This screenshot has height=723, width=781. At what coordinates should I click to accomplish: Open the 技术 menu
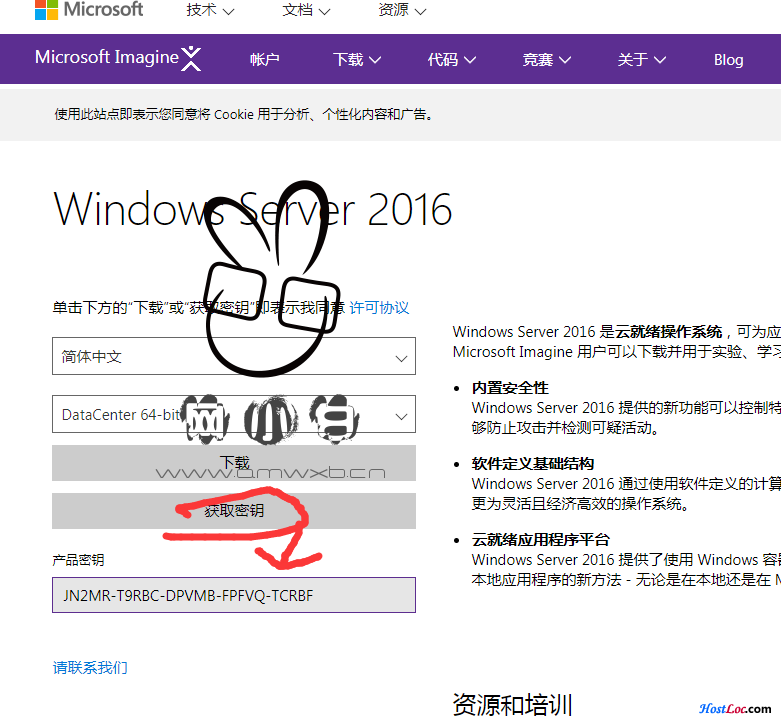[210, 10]
